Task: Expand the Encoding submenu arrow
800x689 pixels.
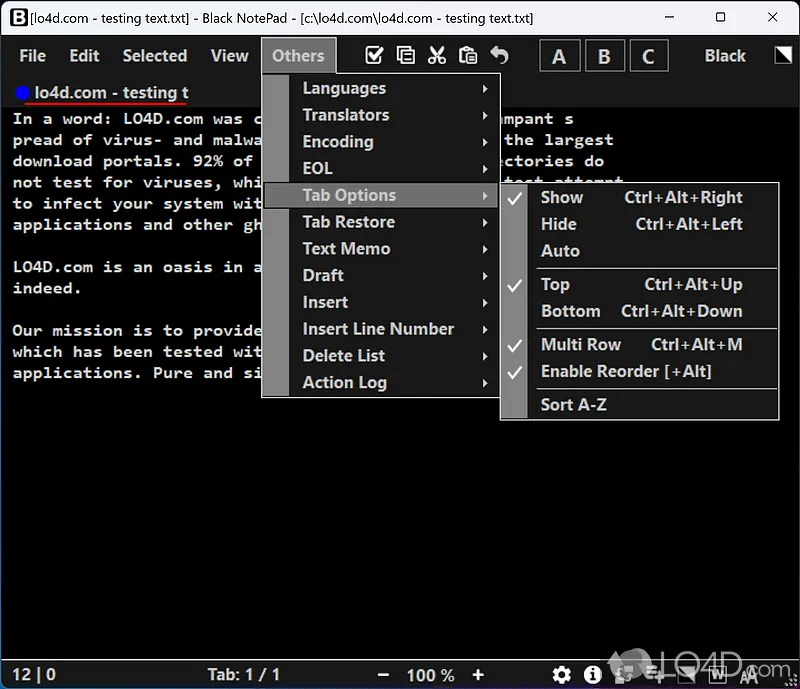Action: pyautogui.click(x=485, y=142)
